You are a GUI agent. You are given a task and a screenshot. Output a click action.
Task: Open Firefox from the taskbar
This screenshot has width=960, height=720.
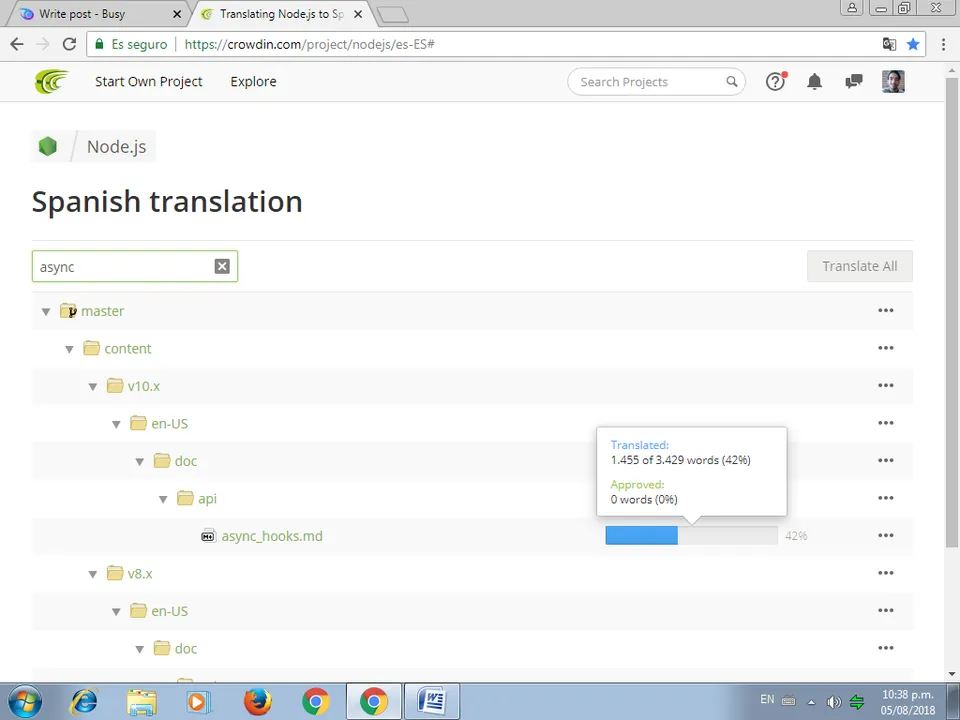pos(257,702)
